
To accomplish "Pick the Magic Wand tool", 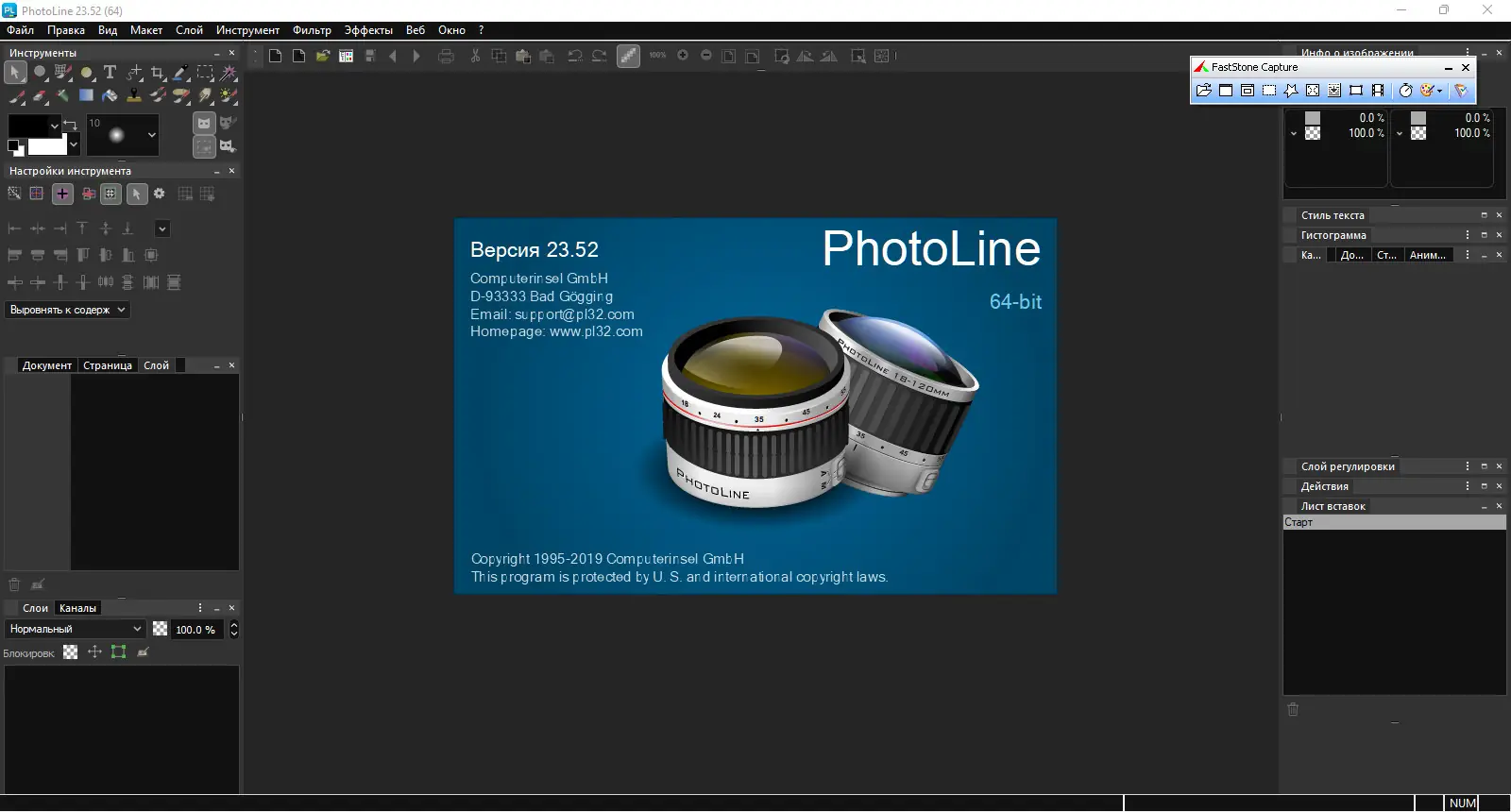I will tap(229, 72).
